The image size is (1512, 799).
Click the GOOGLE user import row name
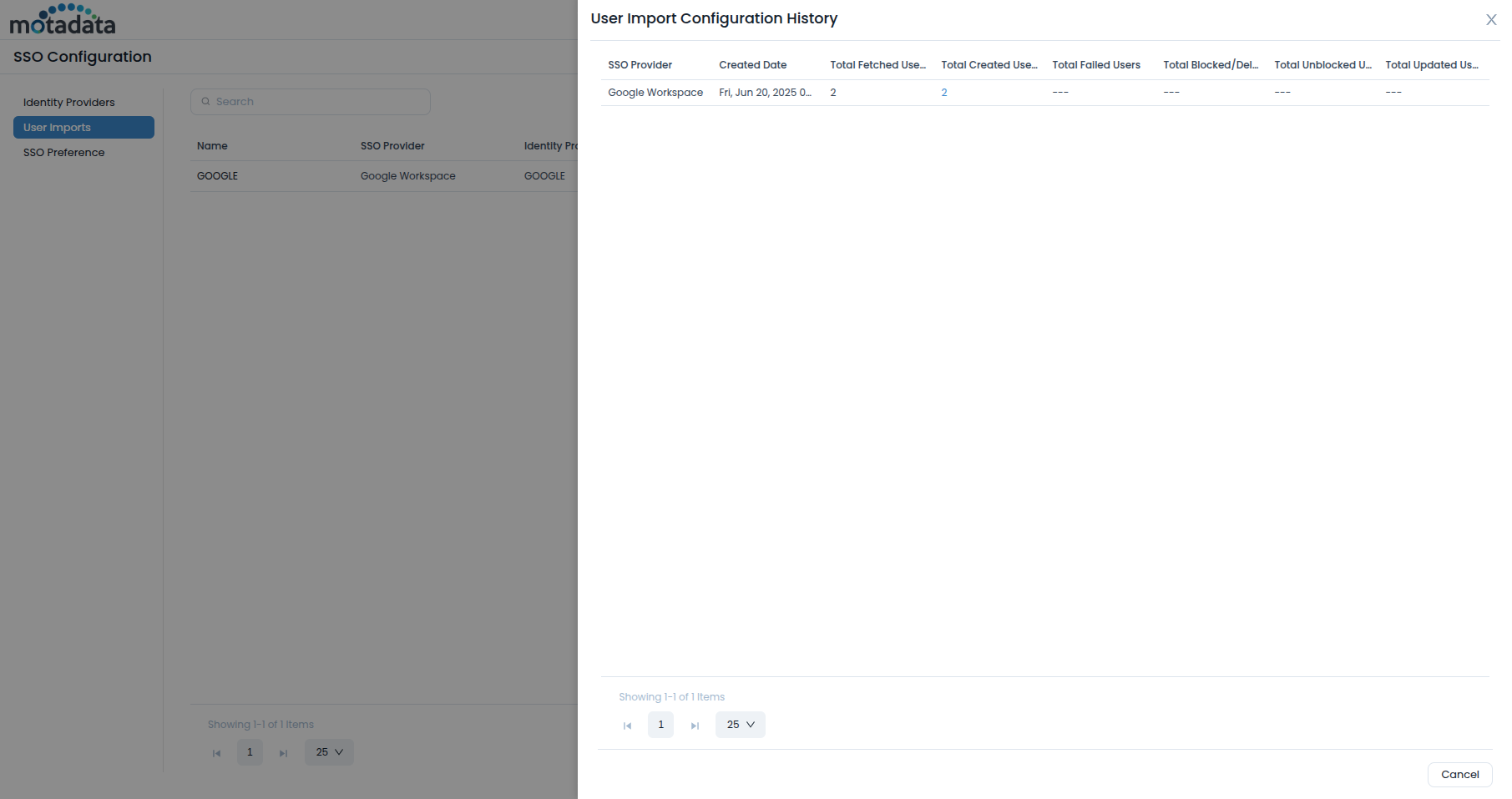tap(217, 176)
